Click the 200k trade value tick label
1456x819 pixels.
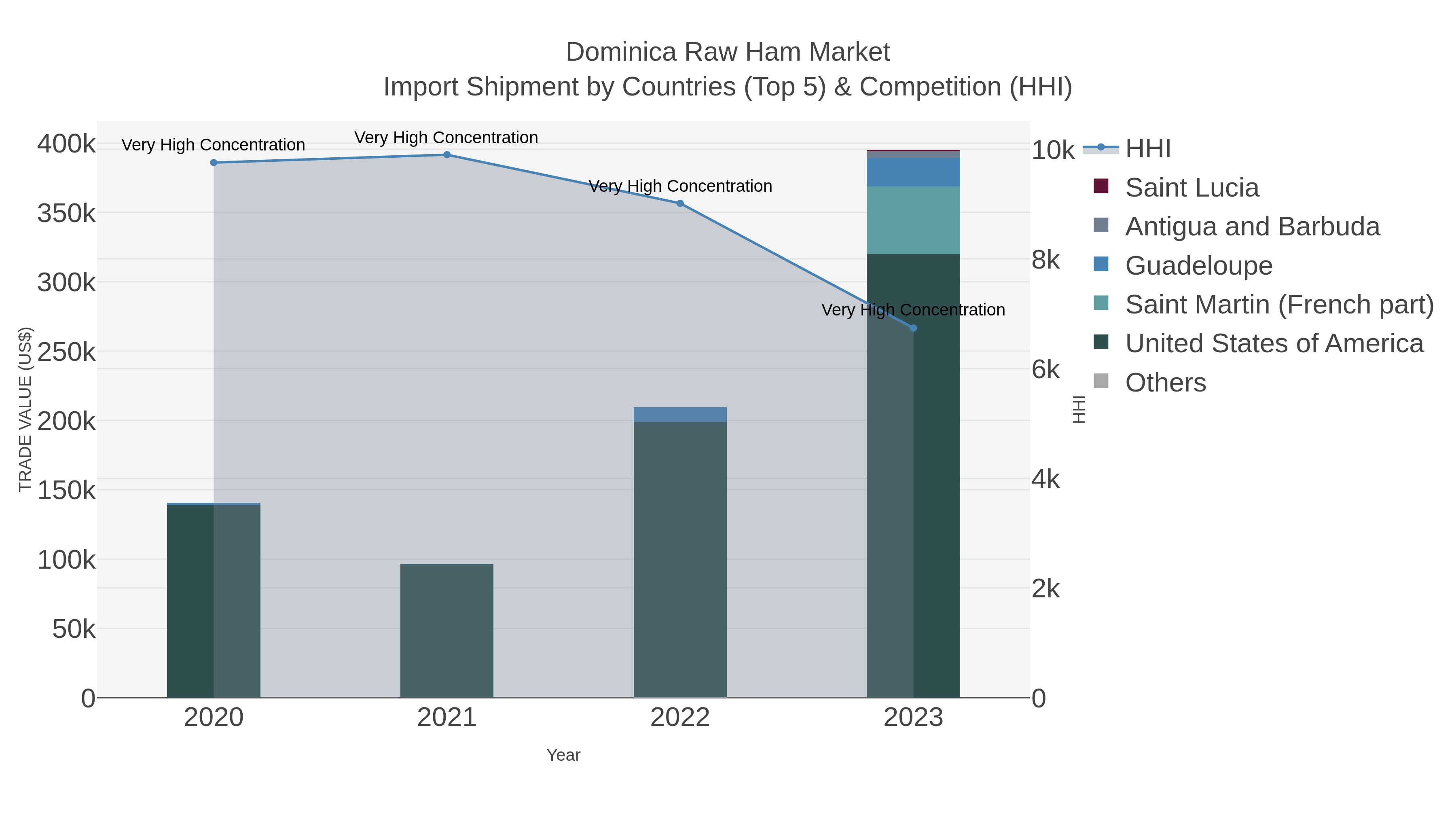67,421
